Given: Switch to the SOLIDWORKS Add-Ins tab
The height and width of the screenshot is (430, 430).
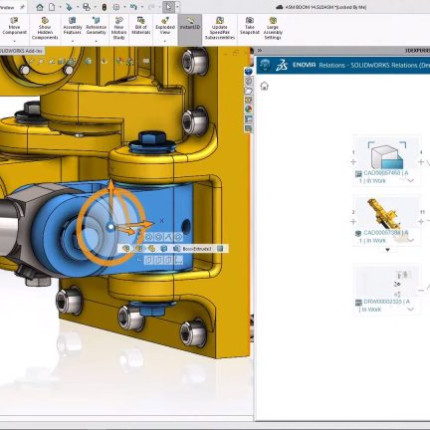Looking at the screenshot, I should (21, 51).
